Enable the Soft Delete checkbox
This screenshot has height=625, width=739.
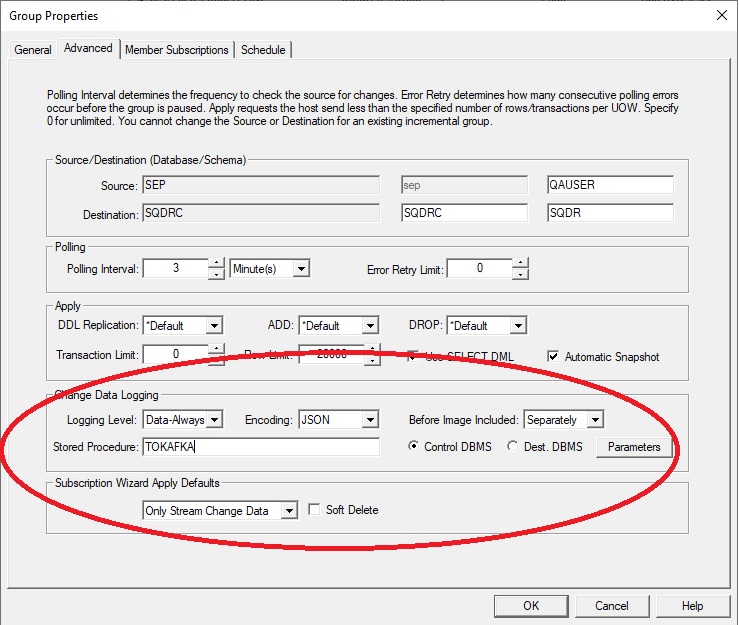(315, 510)
